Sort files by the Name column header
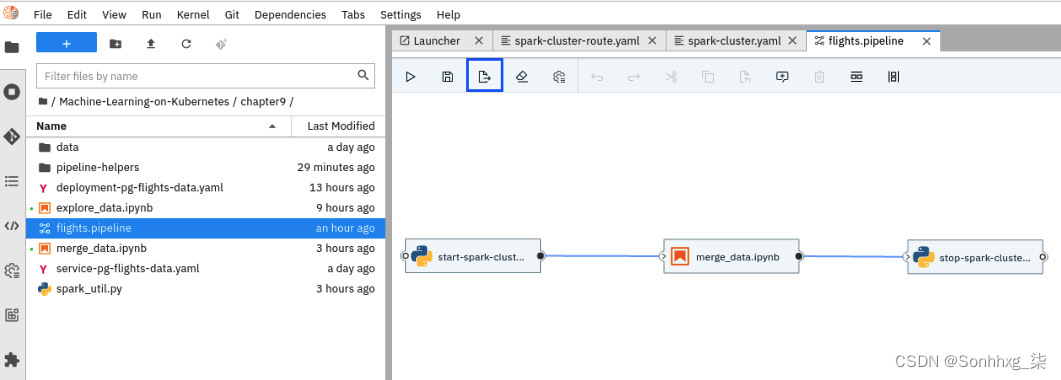 pos(158,126)
